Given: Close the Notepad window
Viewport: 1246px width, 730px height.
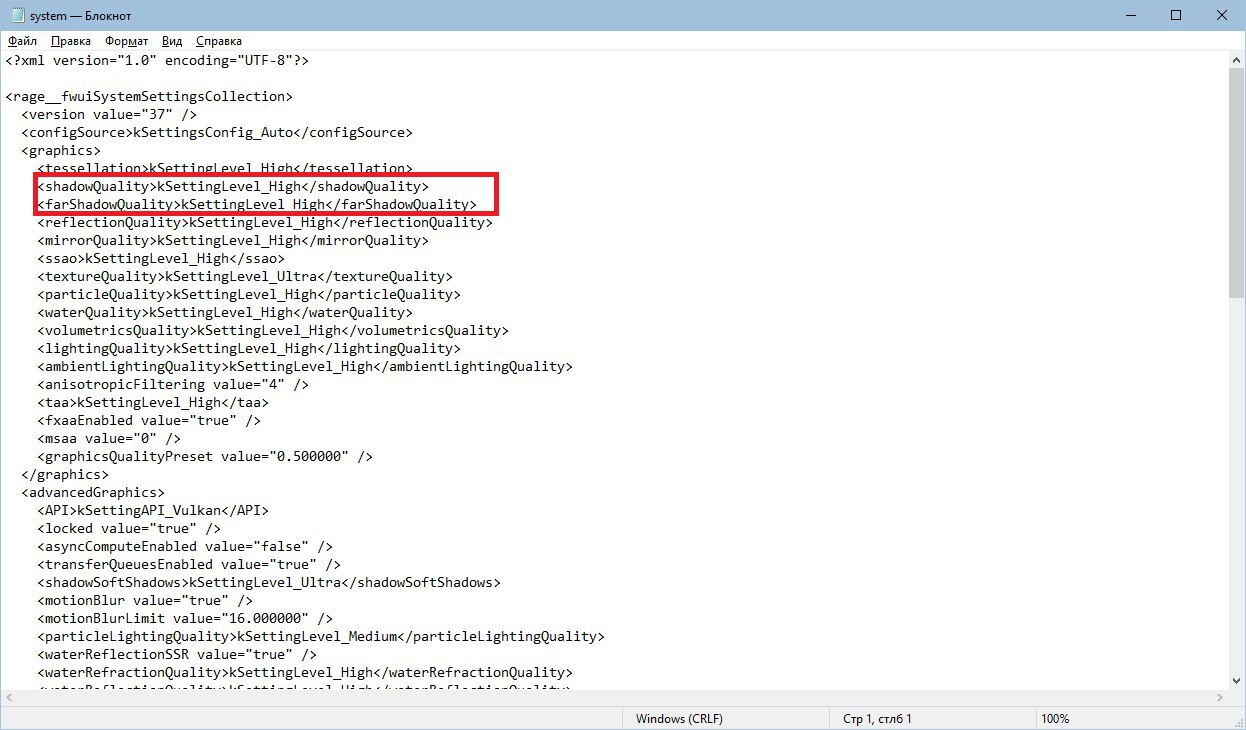Looking at the screenshot, I should click(x=1222, y=15).
